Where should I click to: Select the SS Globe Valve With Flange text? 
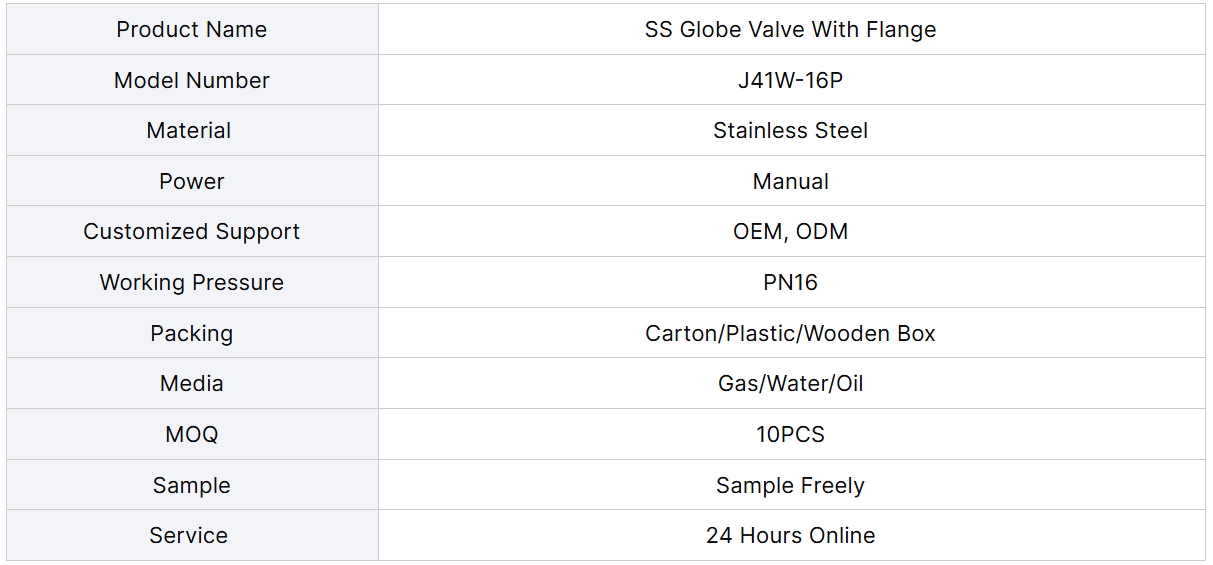pyautogui.click(x=790, y=30)
